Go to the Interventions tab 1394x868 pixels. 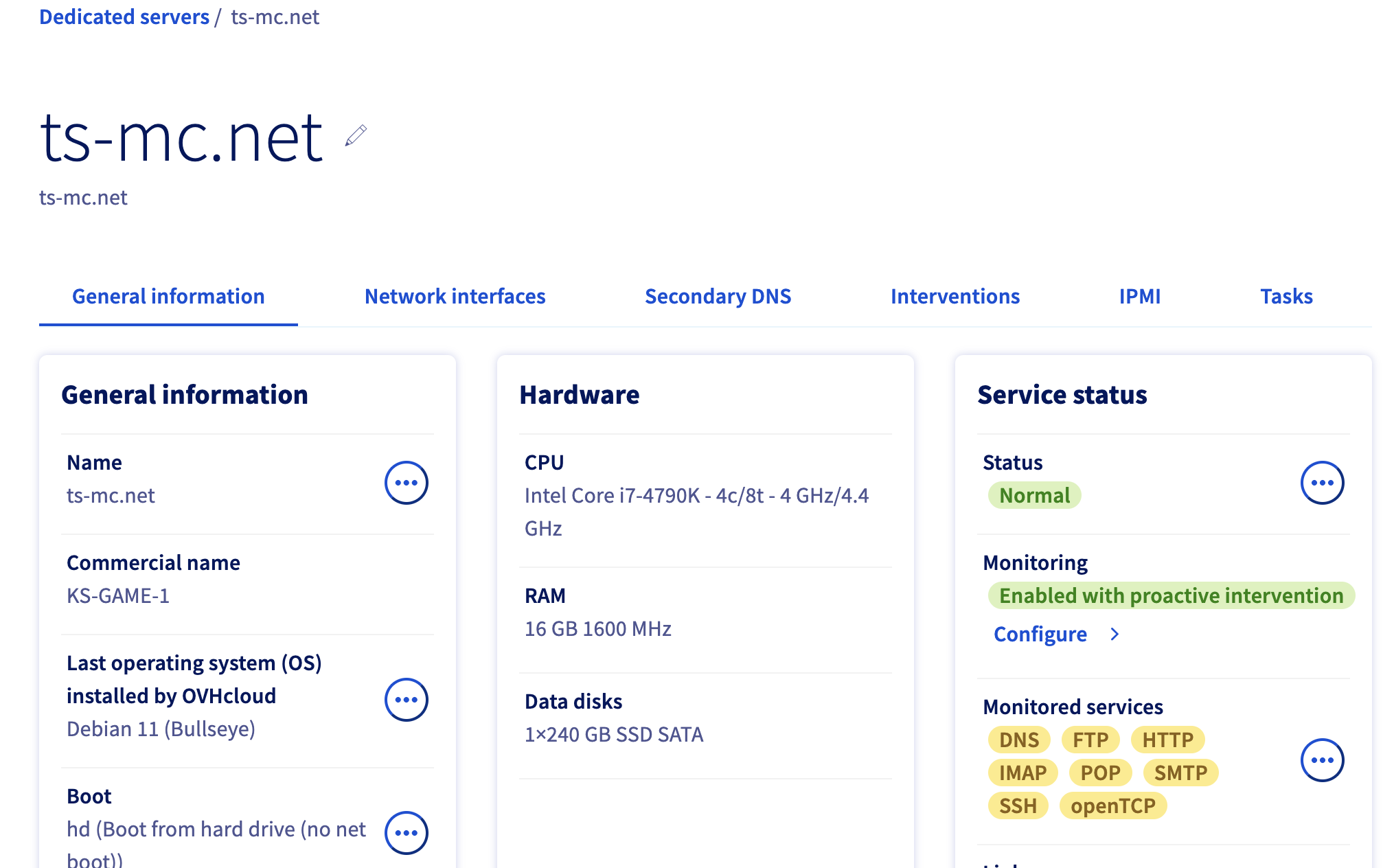(x=955, y=296)
